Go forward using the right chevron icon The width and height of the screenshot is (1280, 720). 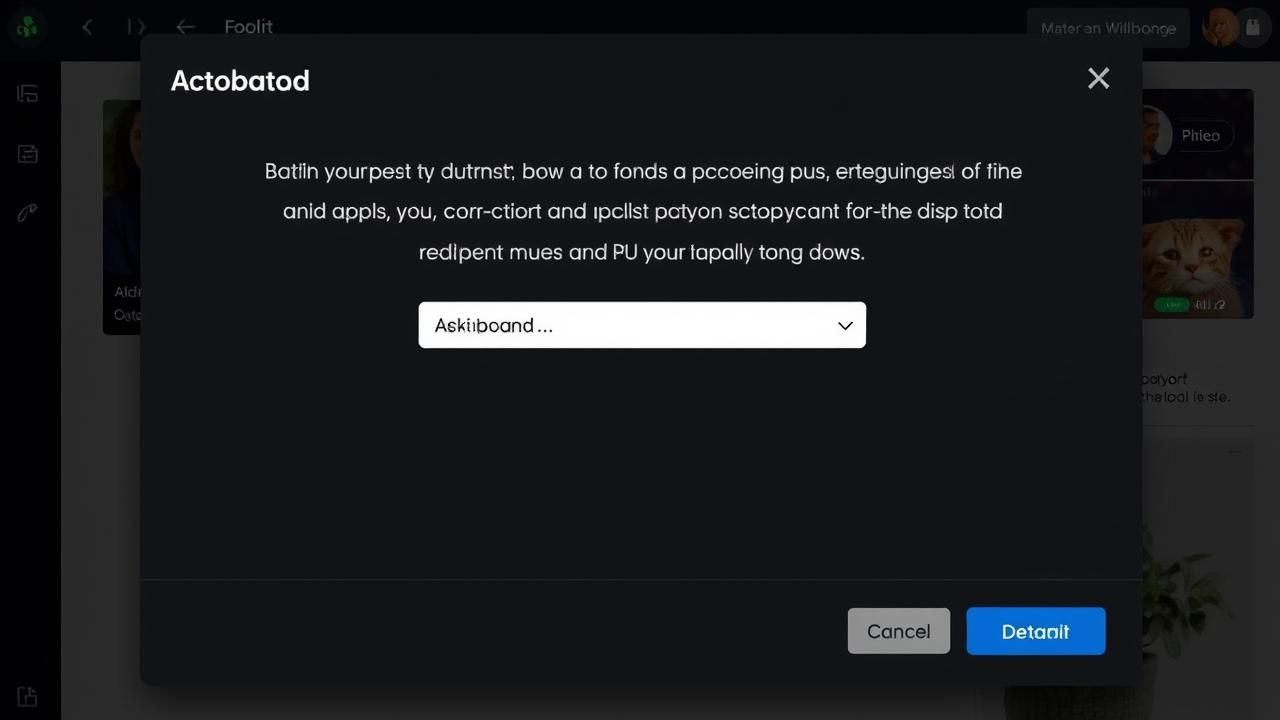click(x=137, y=27)
